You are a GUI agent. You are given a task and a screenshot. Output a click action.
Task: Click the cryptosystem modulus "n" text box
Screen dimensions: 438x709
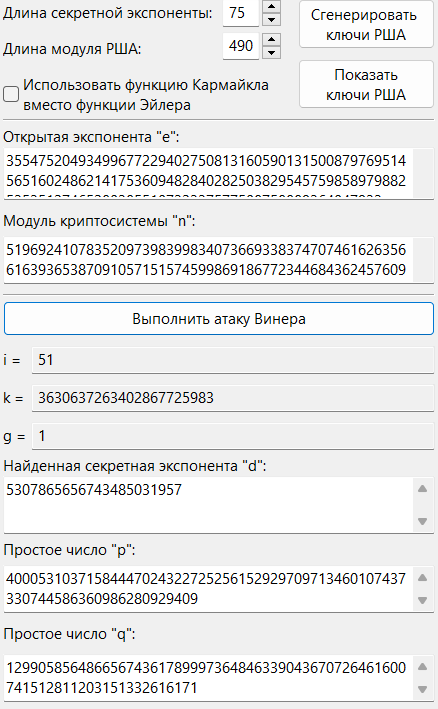219,260
